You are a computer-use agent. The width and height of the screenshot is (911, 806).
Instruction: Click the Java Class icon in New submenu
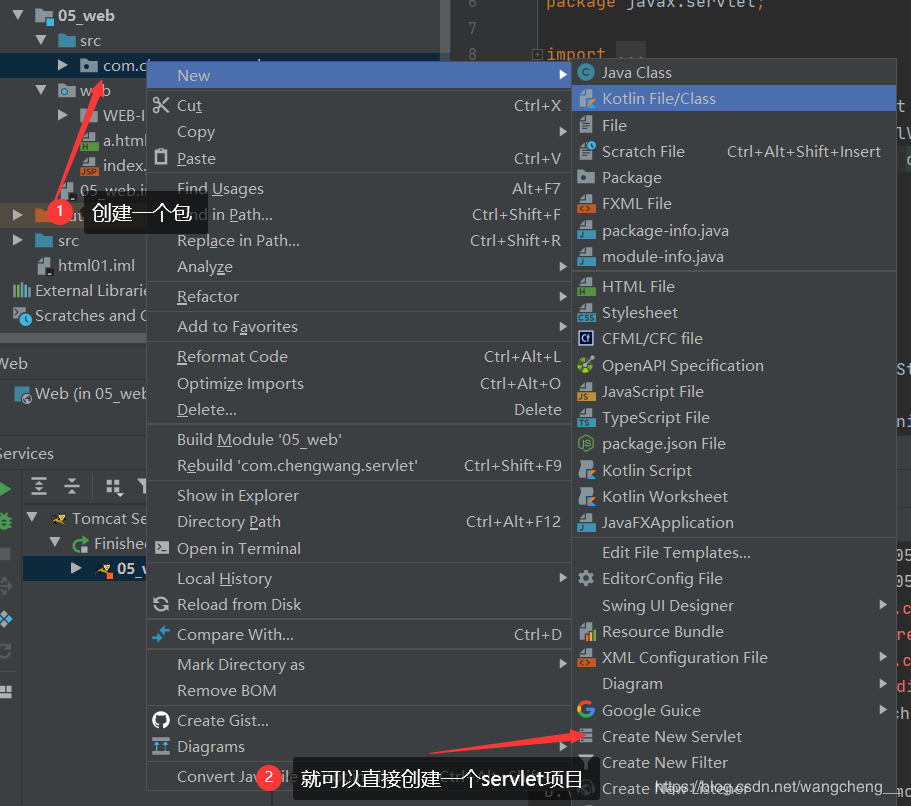[586, 72]
